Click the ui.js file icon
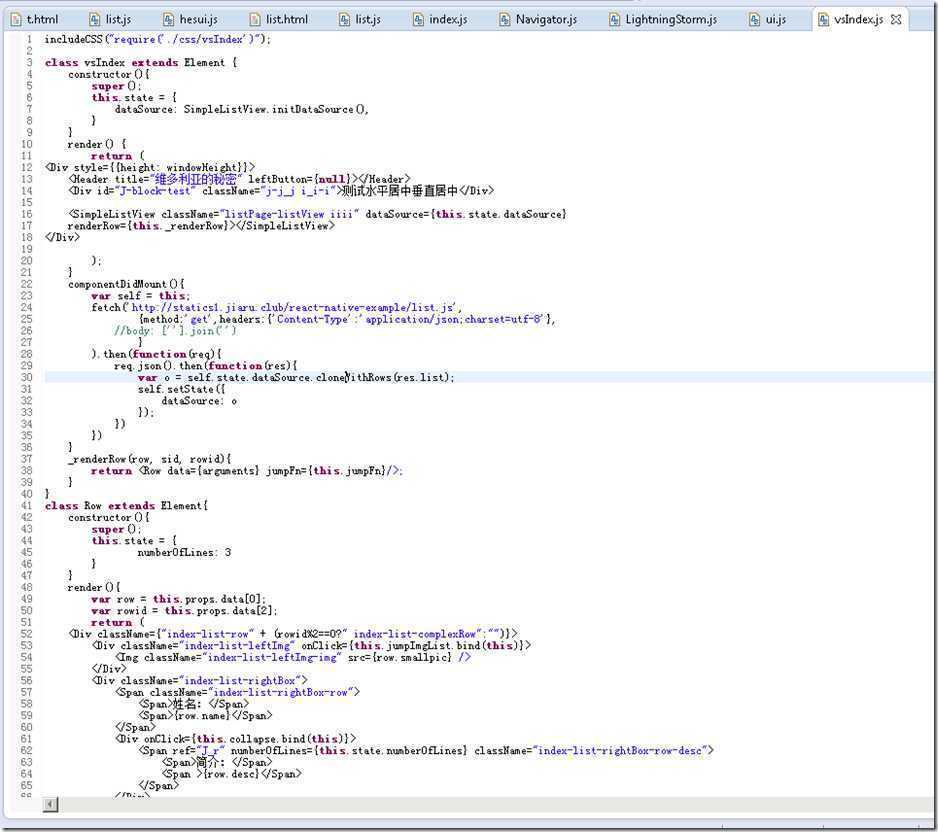The height and width of the screenshot is (832, 938). (x=755, y=20)
